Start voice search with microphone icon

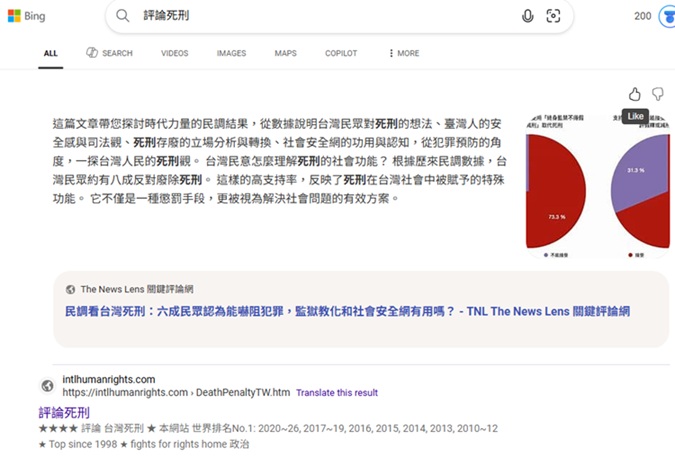coord(527,16)
